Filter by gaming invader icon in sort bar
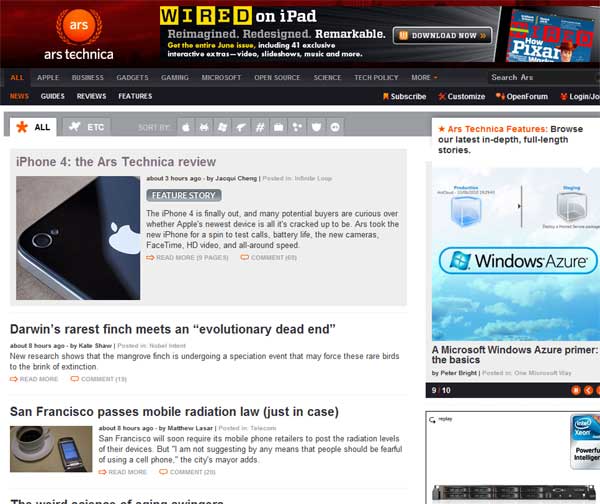This screenshot has height=504, width=600. (204, 127)
